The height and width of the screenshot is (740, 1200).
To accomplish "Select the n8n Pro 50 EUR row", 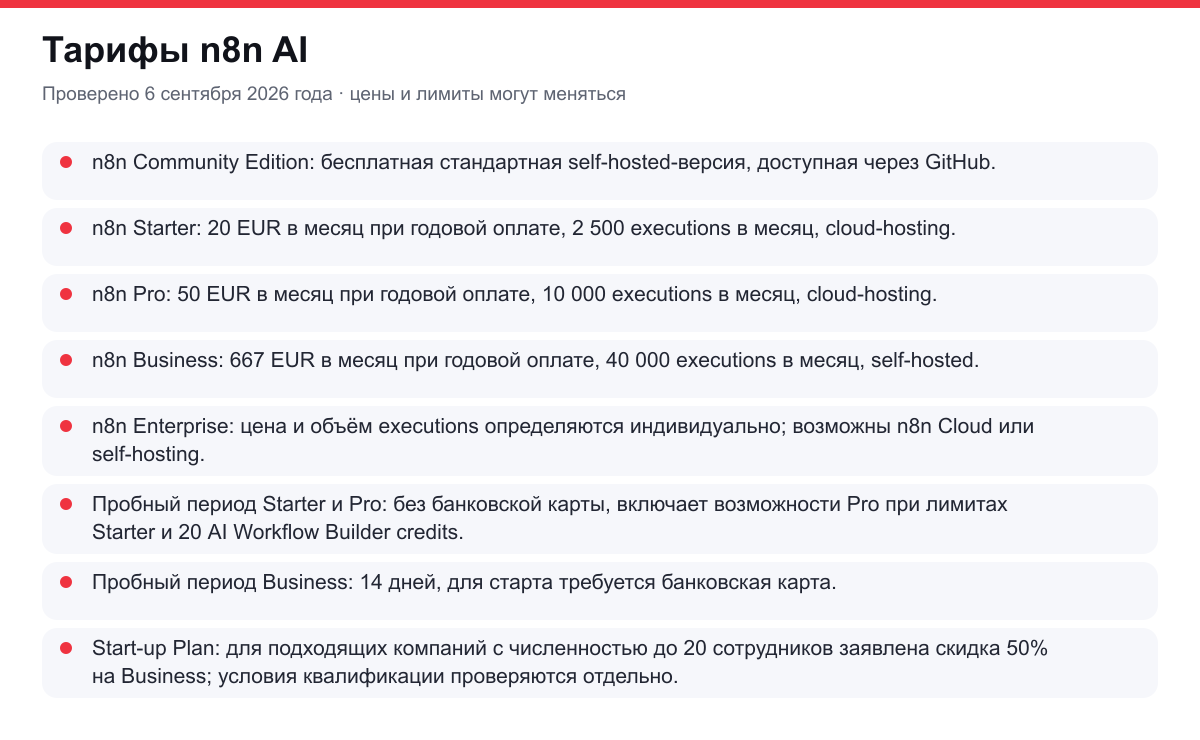I will pos(600,303).
